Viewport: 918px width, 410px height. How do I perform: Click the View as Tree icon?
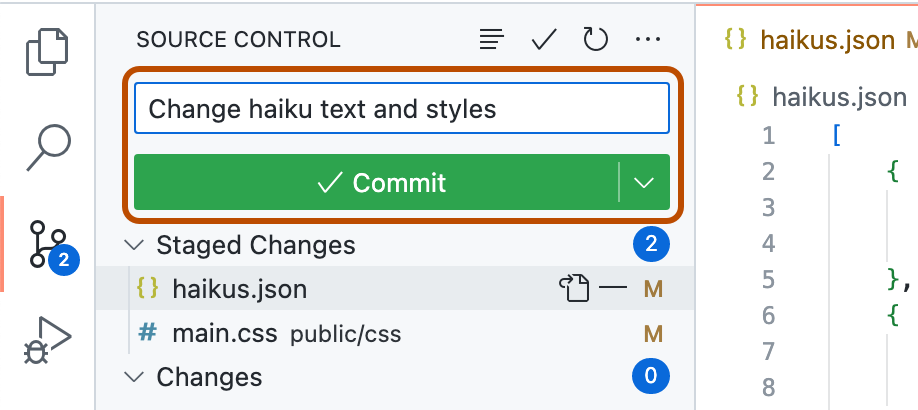coord(491,40)
